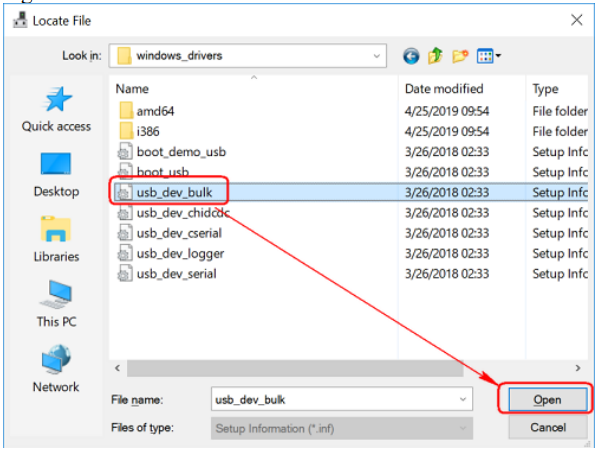Screen dimensions: 595x452
Task: Click the Cancel button
Action: (548, 428)
